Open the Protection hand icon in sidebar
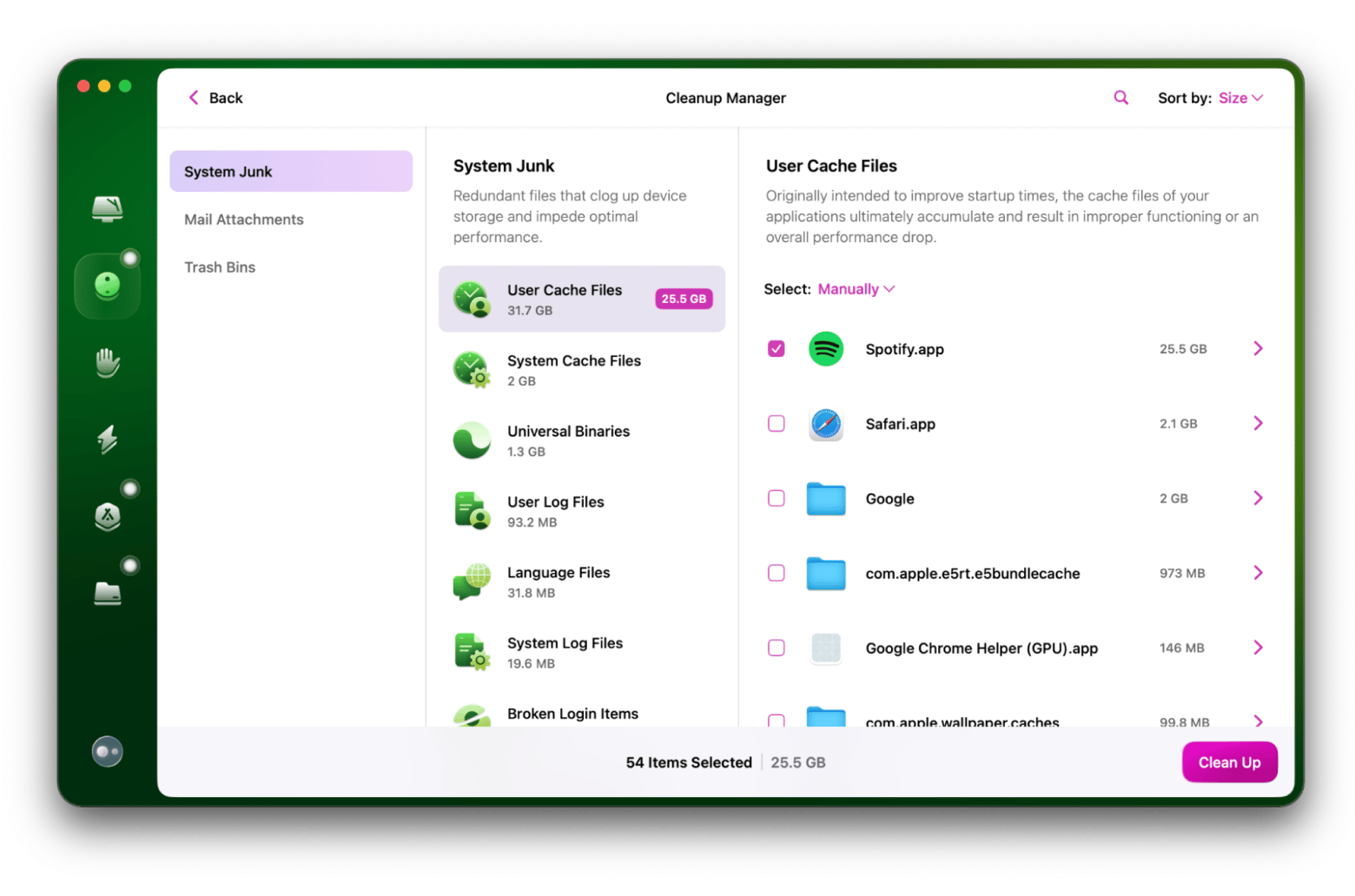1355x896 pixels. pos(107,363)
